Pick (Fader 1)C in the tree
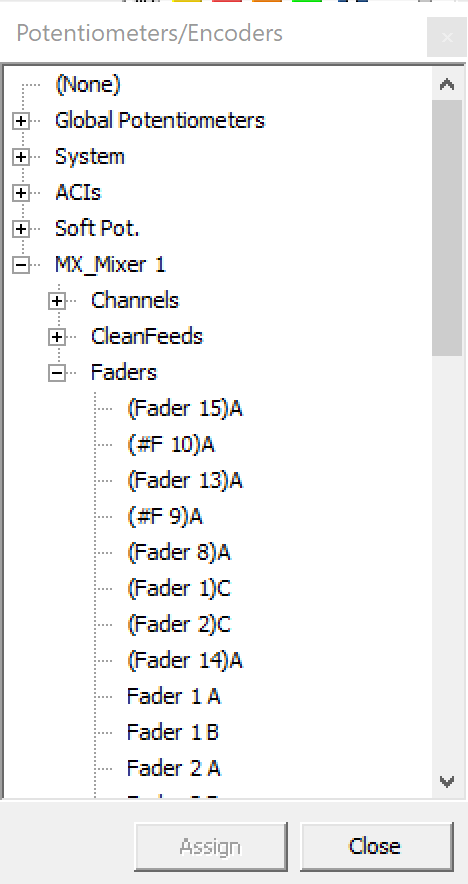The width and height of the screenshot is (468, 884). (179, 589)
